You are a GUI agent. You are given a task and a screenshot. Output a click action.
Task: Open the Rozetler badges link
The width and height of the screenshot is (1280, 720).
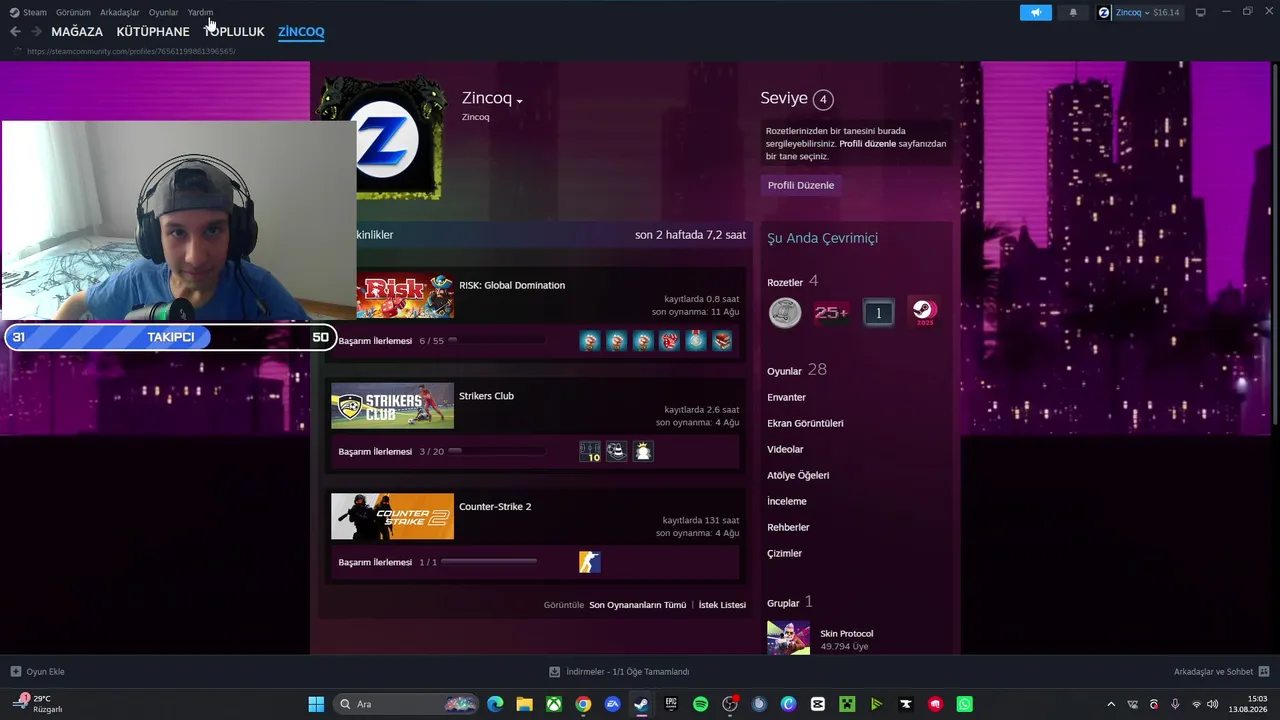point(793,282)
